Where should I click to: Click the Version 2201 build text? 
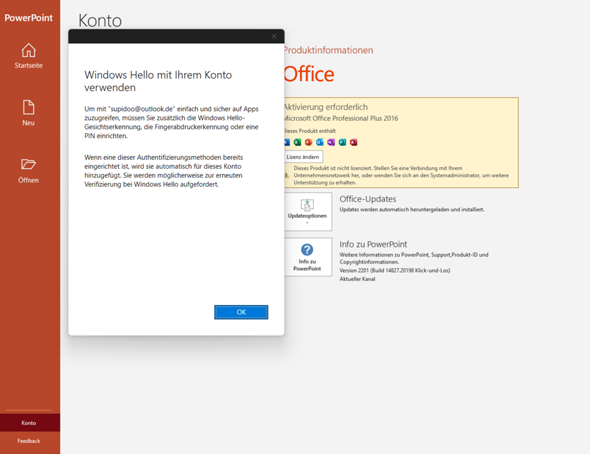click(395, 270)
